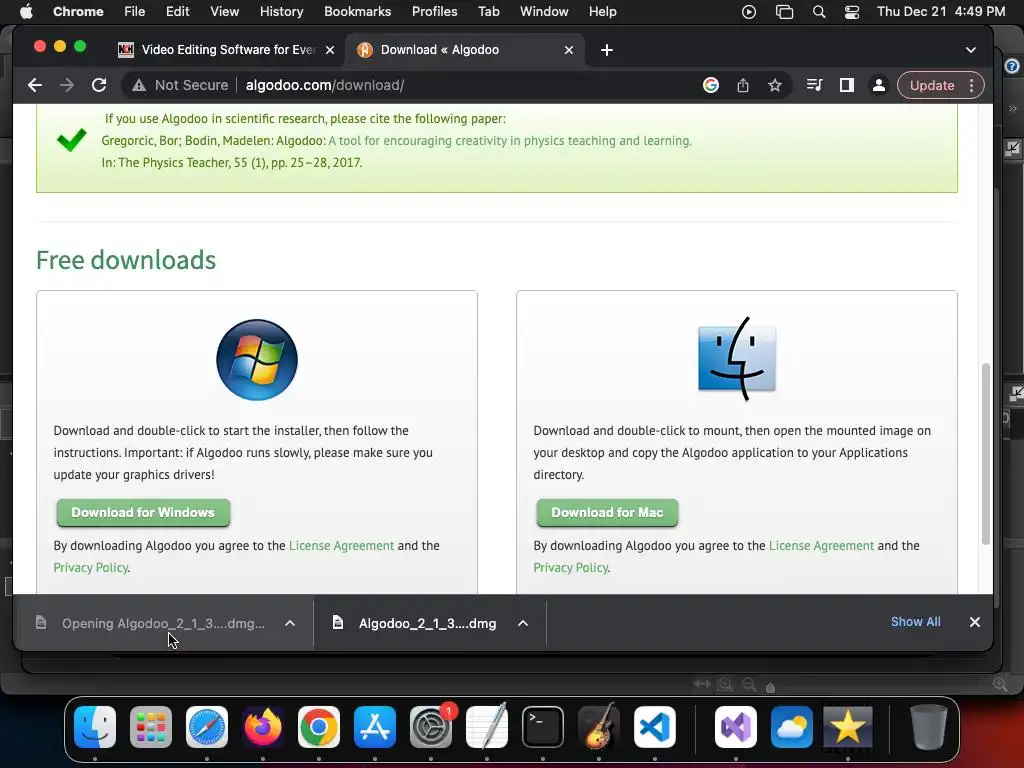Open the media control playlist icon
Viewport: 1024px width, 768px height.
814,85
